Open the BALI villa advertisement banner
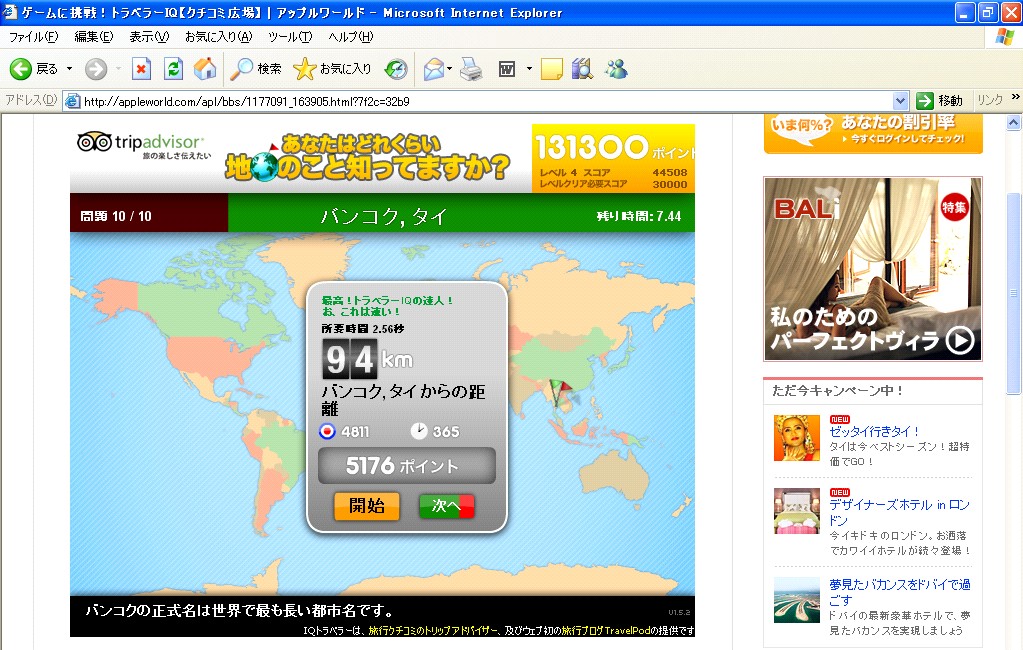 (x=872, y=269)
